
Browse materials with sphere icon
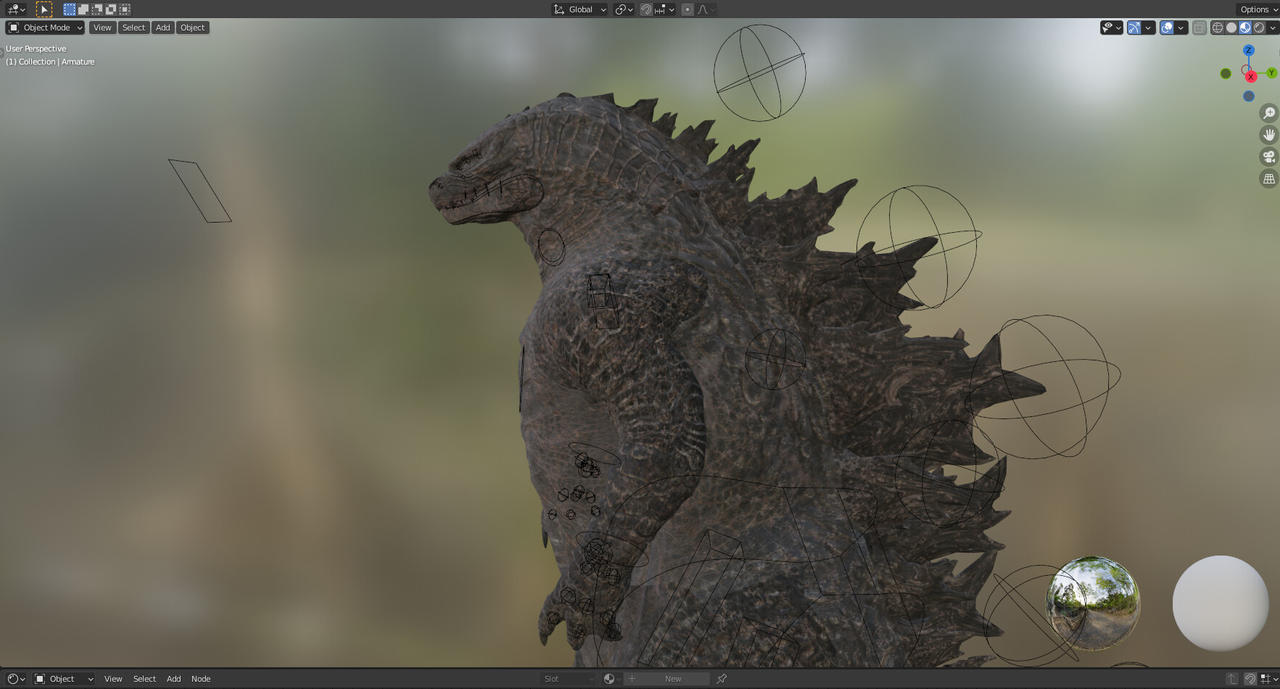click(612, 678)
